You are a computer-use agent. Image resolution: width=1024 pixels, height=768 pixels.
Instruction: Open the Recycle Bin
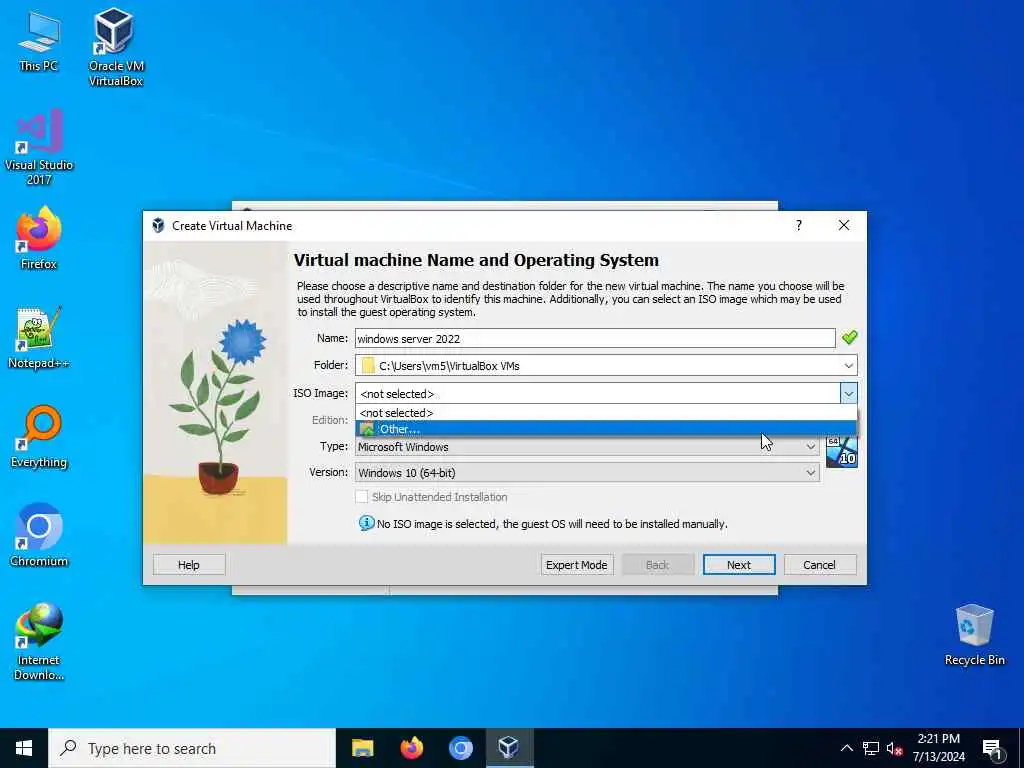(x=974, y=635)
